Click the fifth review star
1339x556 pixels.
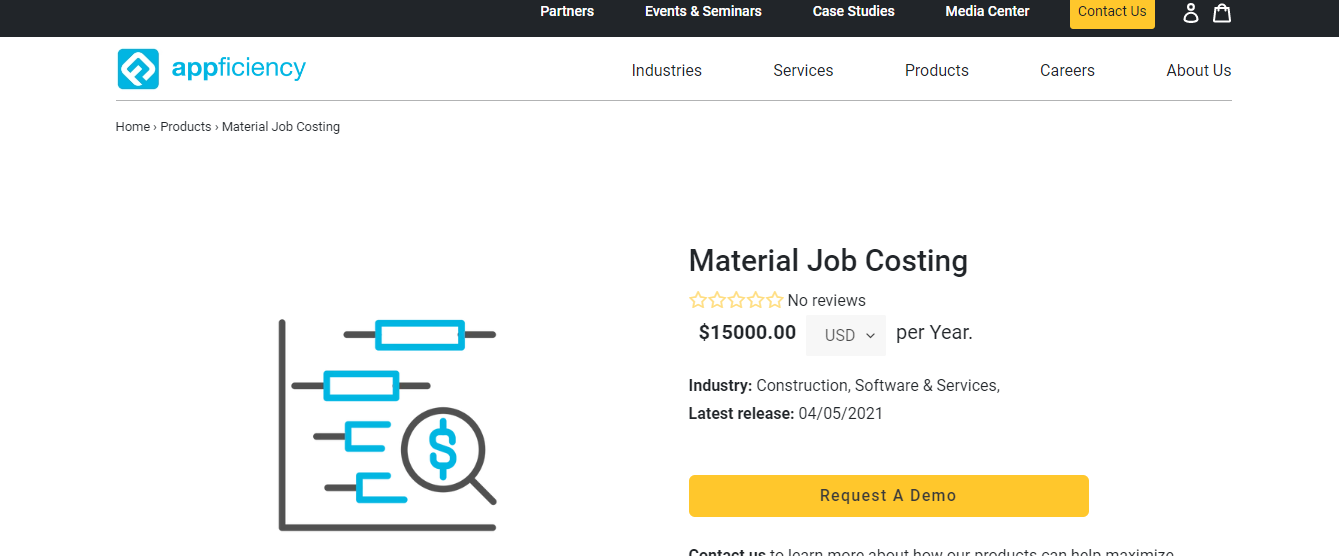click(x=775, y=300)
